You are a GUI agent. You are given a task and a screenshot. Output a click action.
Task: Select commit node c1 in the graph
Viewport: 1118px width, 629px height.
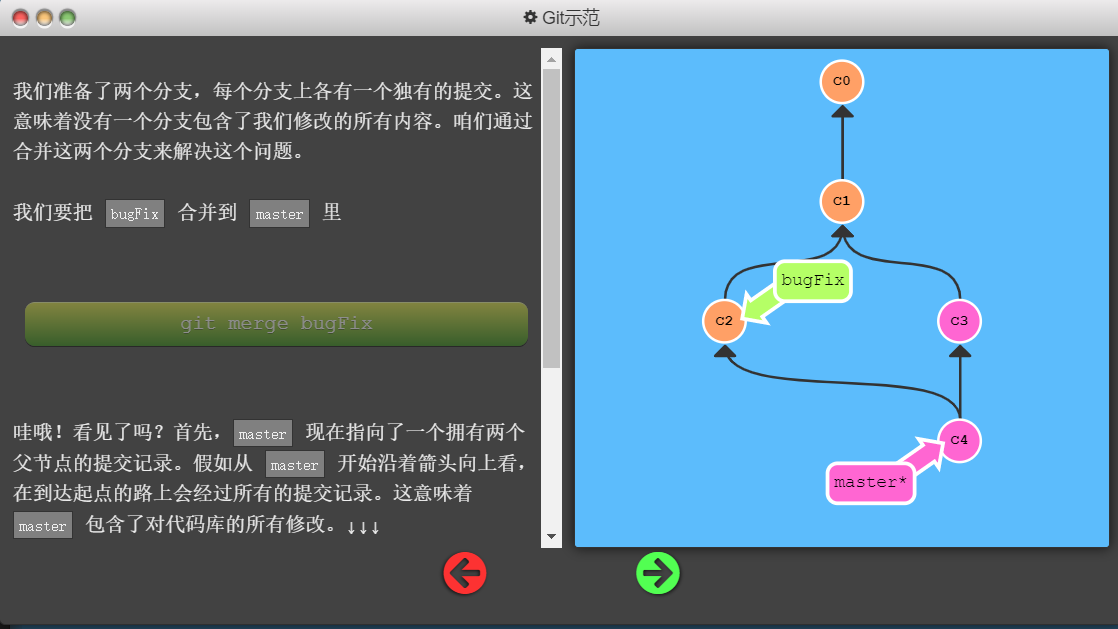click(x=841, y=201)
